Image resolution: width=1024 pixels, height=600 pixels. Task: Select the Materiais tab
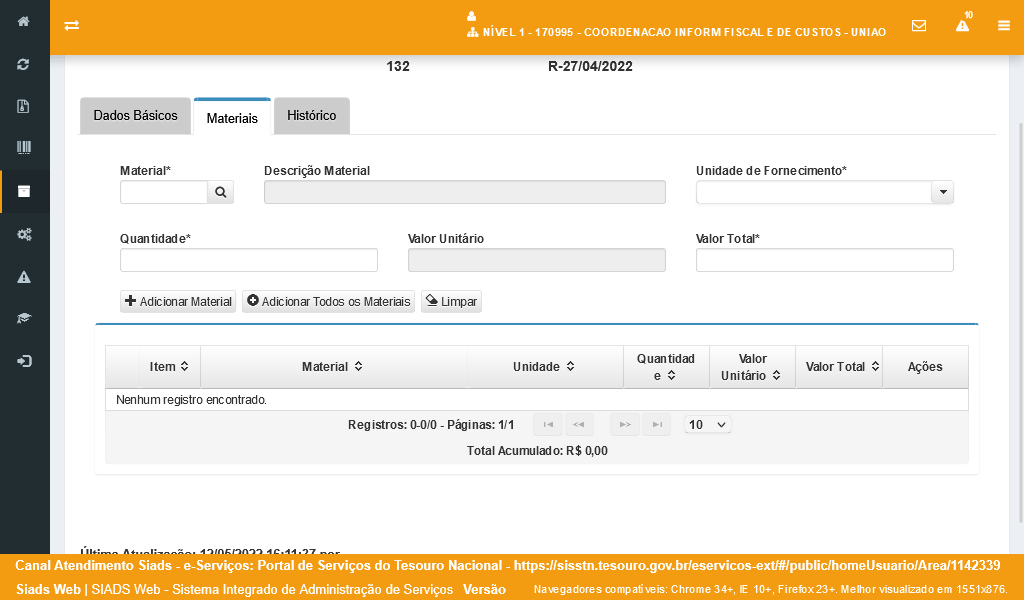232,118
